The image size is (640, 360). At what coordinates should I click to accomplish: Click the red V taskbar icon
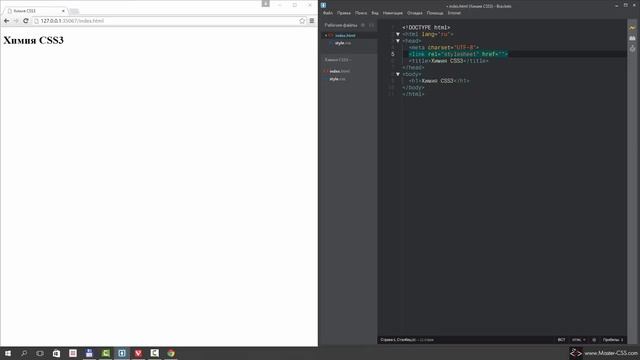(x=138, y=353)
